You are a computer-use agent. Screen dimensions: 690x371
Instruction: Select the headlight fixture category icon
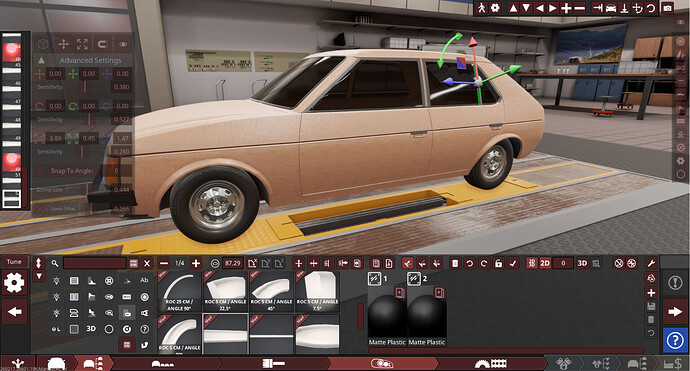coord(56,280)
